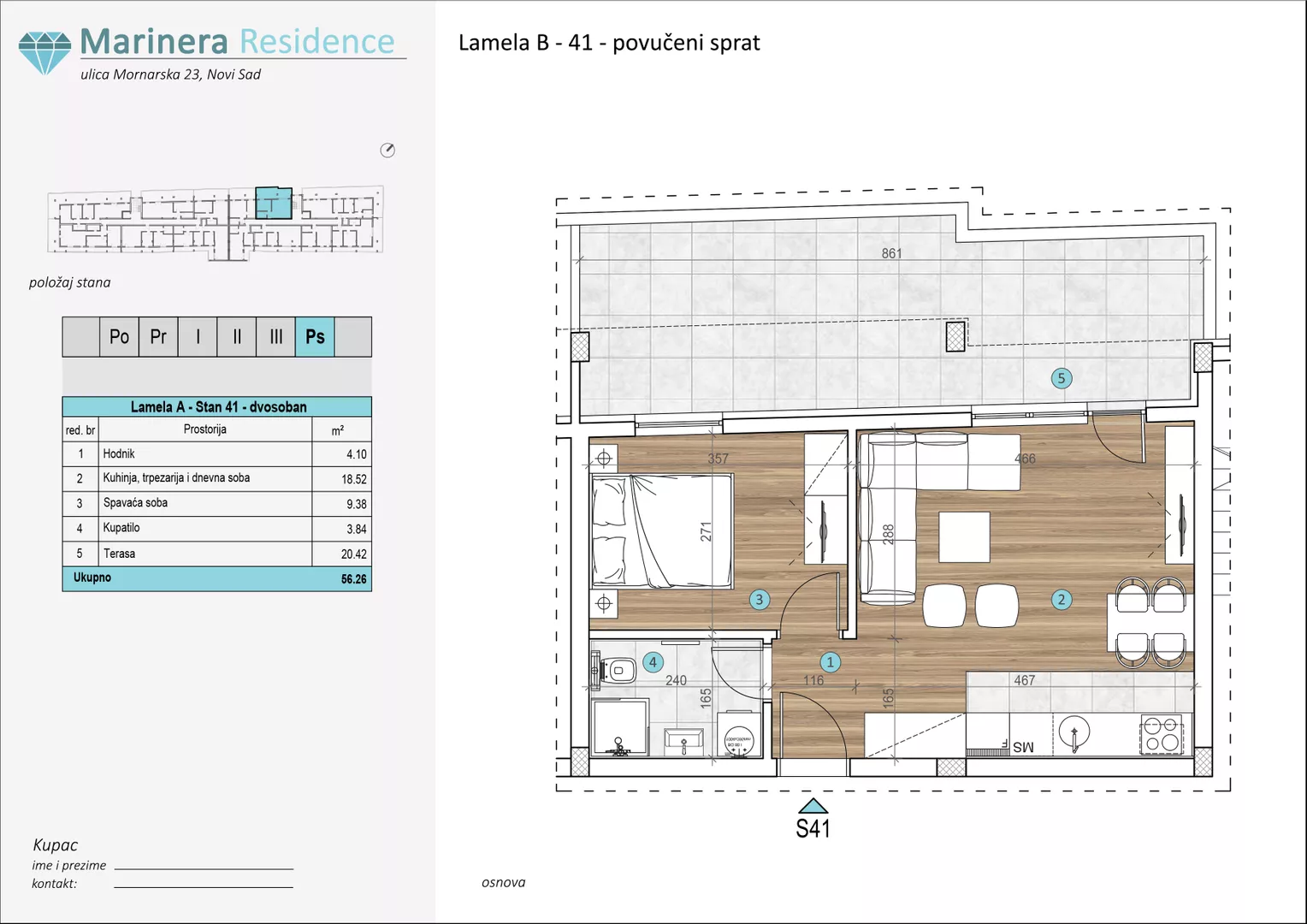Click the Hodnik row in the table
This screenshot has width=1307, height=924.
point(216,454)
